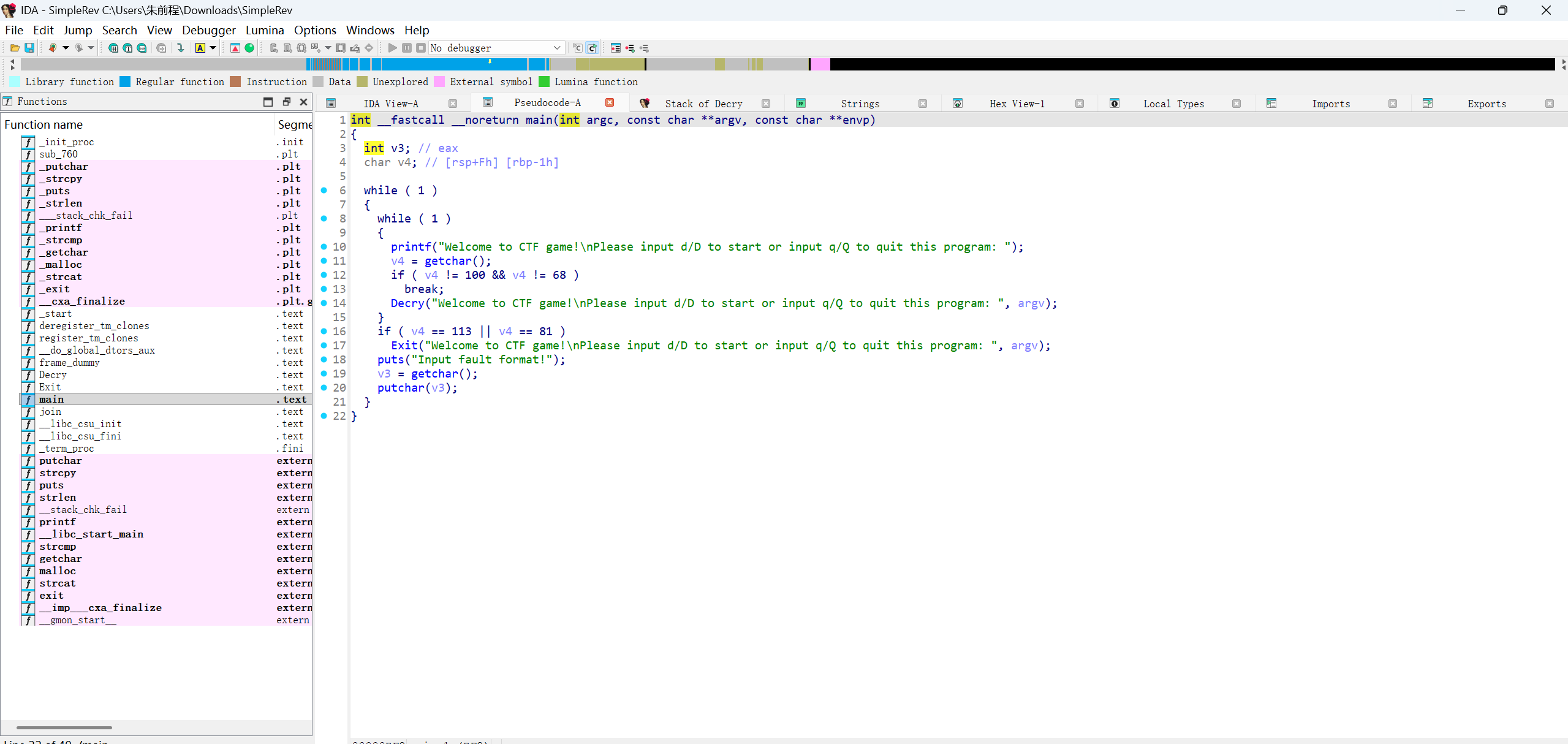Screen dimensions: 1568x744
Task: Close the Pseudocode-A tab
Action: (x=610, y=103)
